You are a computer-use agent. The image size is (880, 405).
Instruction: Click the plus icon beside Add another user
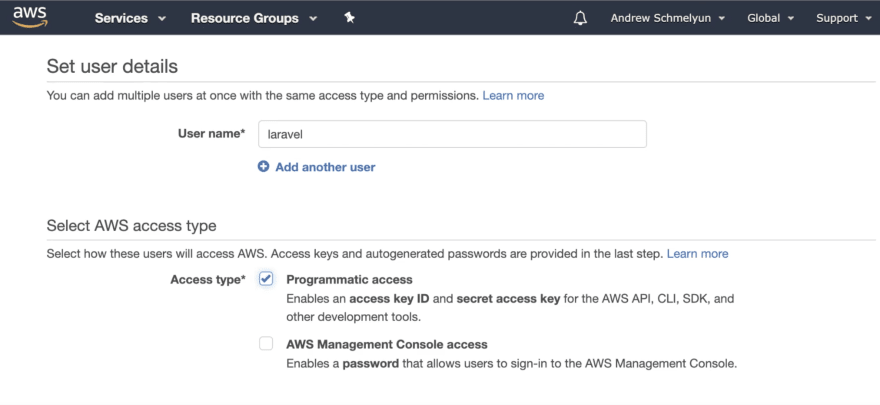[x=263, y=167]
